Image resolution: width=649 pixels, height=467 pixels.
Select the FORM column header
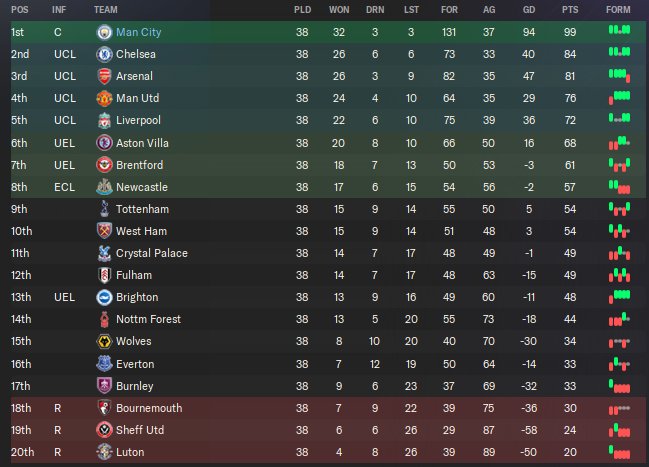coord(618,10)
